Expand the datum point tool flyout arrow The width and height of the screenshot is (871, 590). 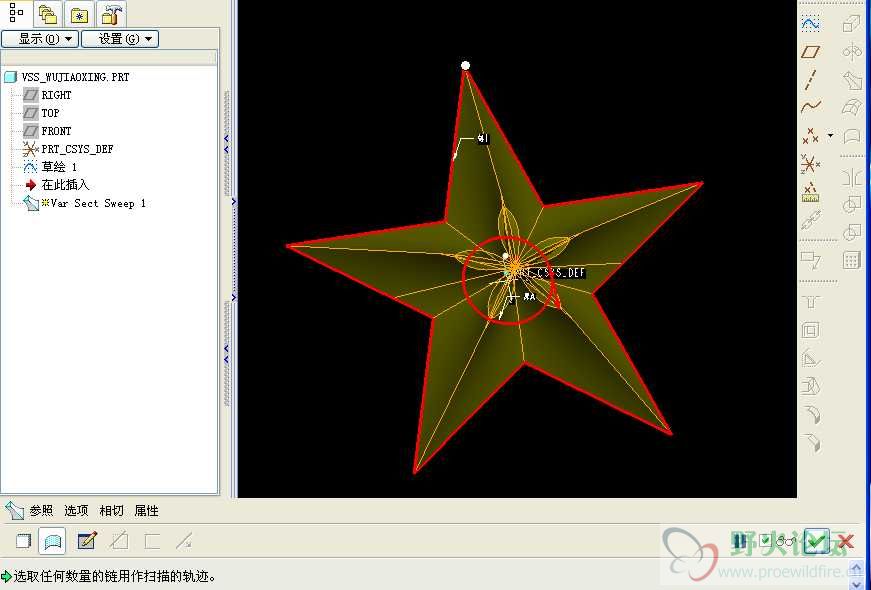click(830, 135)
